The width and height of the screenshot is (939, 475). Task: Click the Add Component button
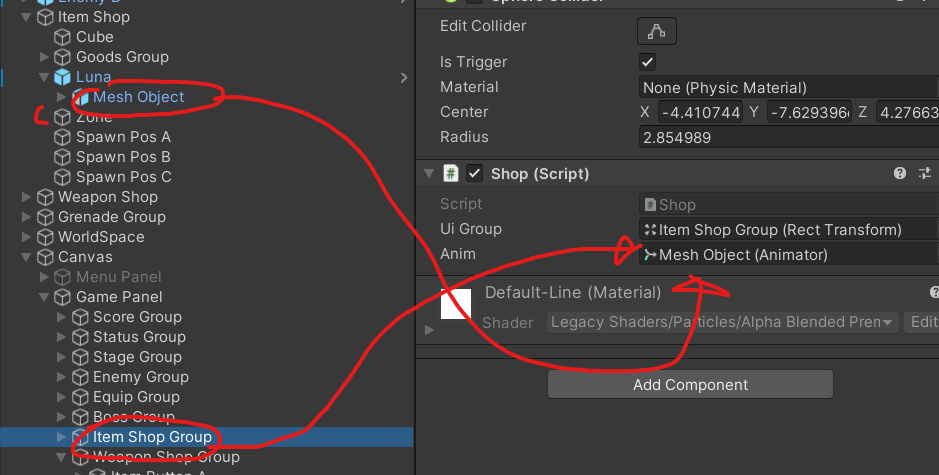click(x=690, y=385)
